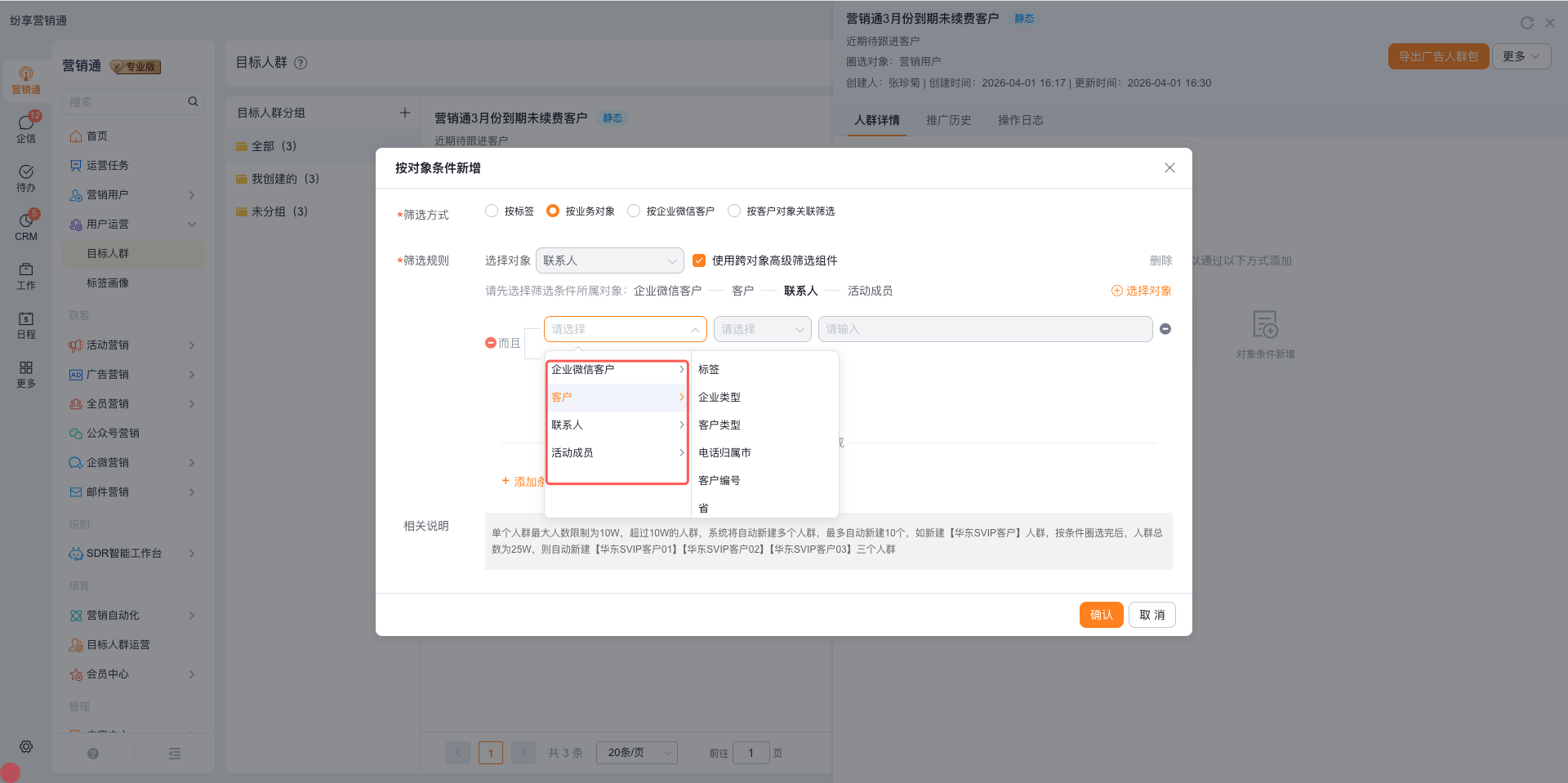Click 删除 link in filter rule row
This screenshot has height=783, width=1568.
tap(1161, 260)
